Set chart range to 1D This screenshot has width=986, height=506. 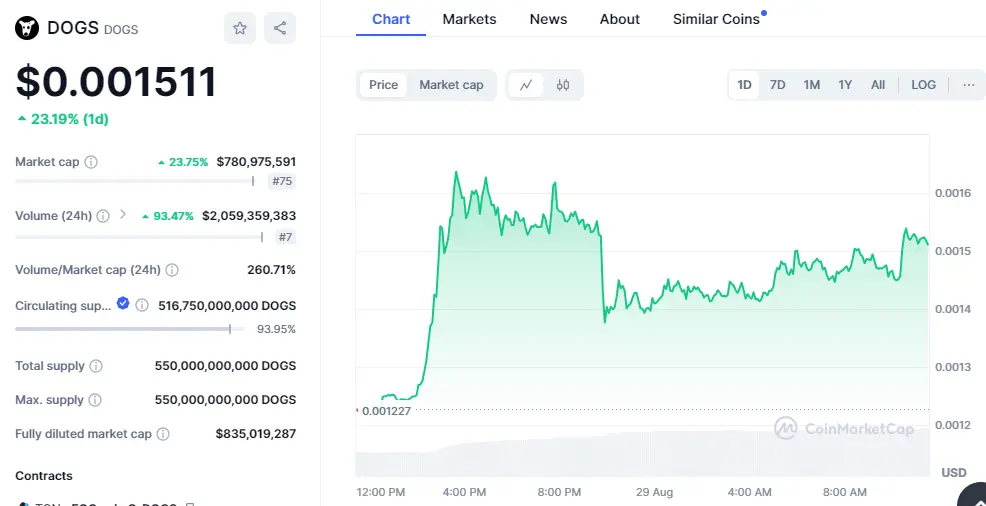(x=745, y=85)
